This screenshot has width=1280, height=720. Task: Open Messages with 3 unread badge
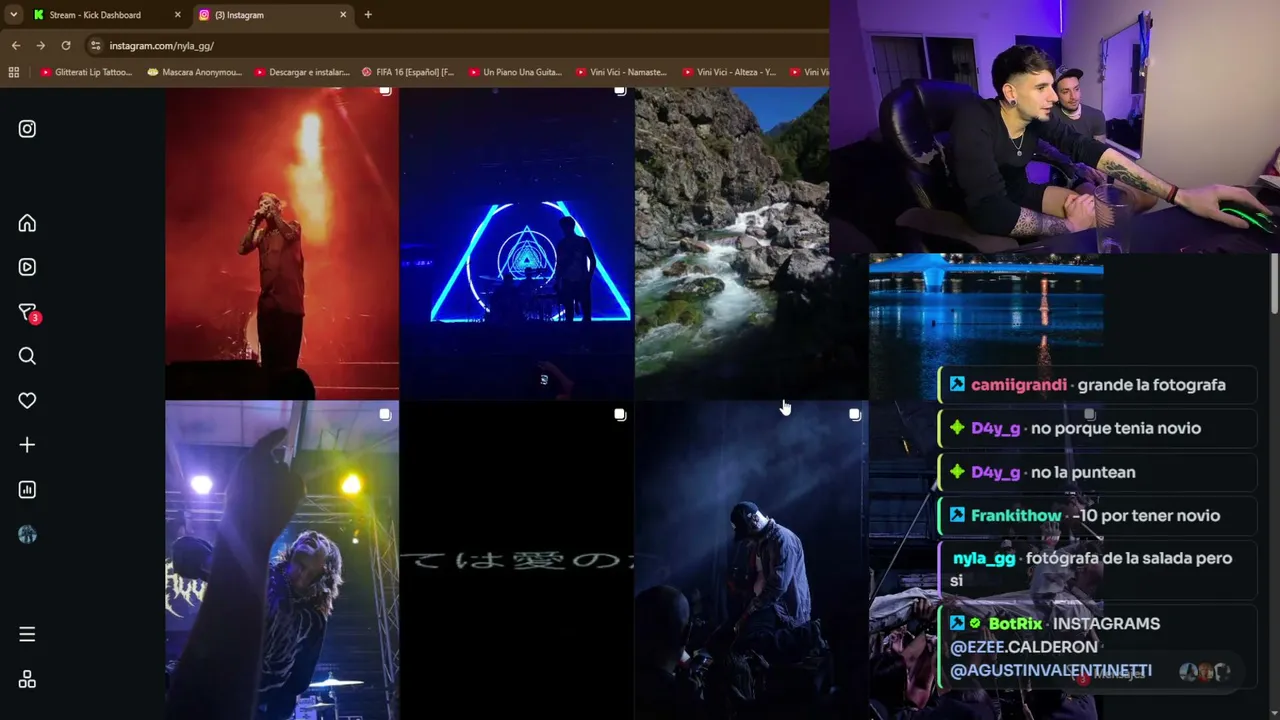pos(28,313)
